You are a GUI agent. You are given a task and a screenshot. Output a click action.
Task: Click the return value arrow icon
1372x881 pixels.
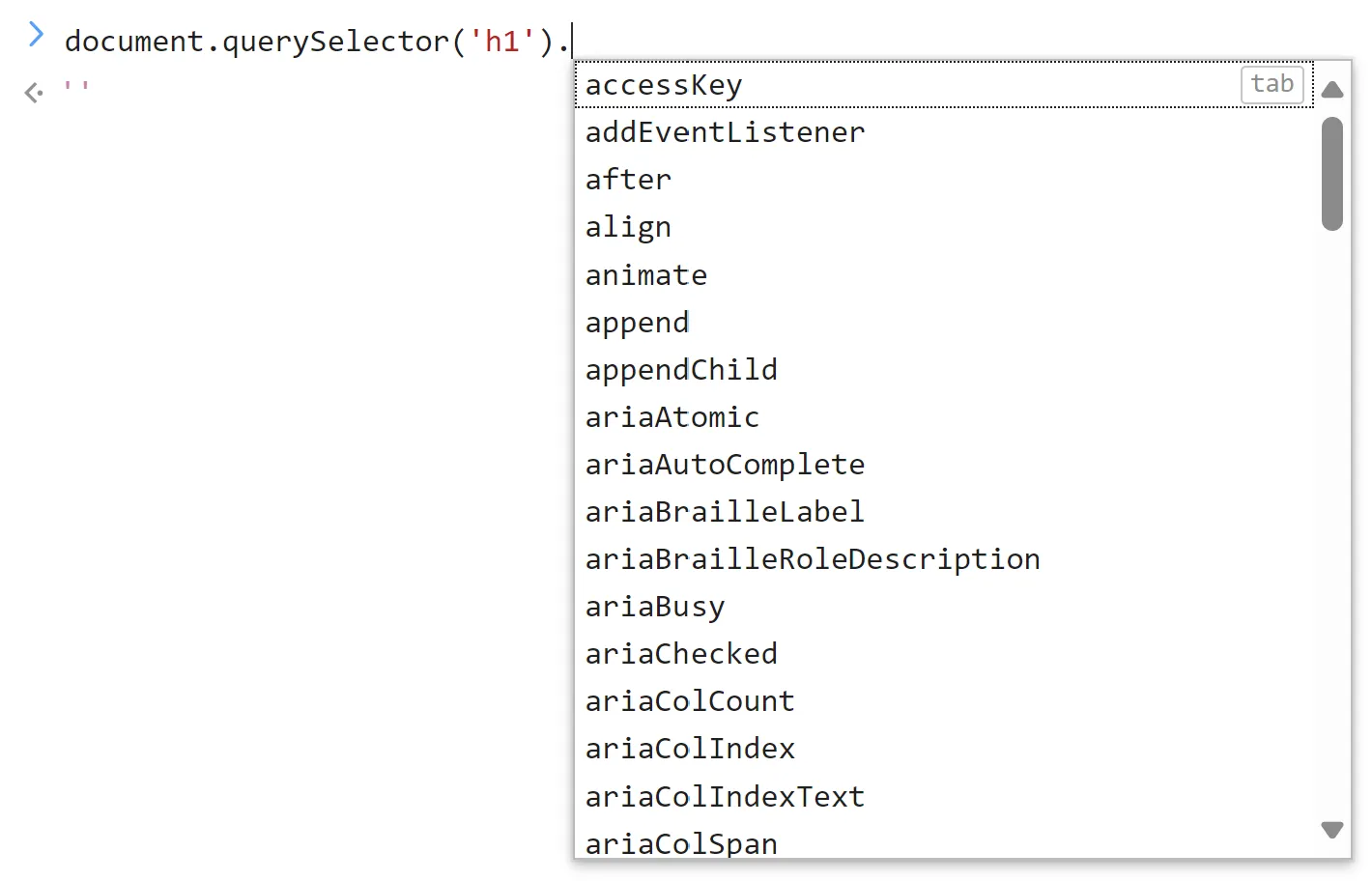coord(33,92)
